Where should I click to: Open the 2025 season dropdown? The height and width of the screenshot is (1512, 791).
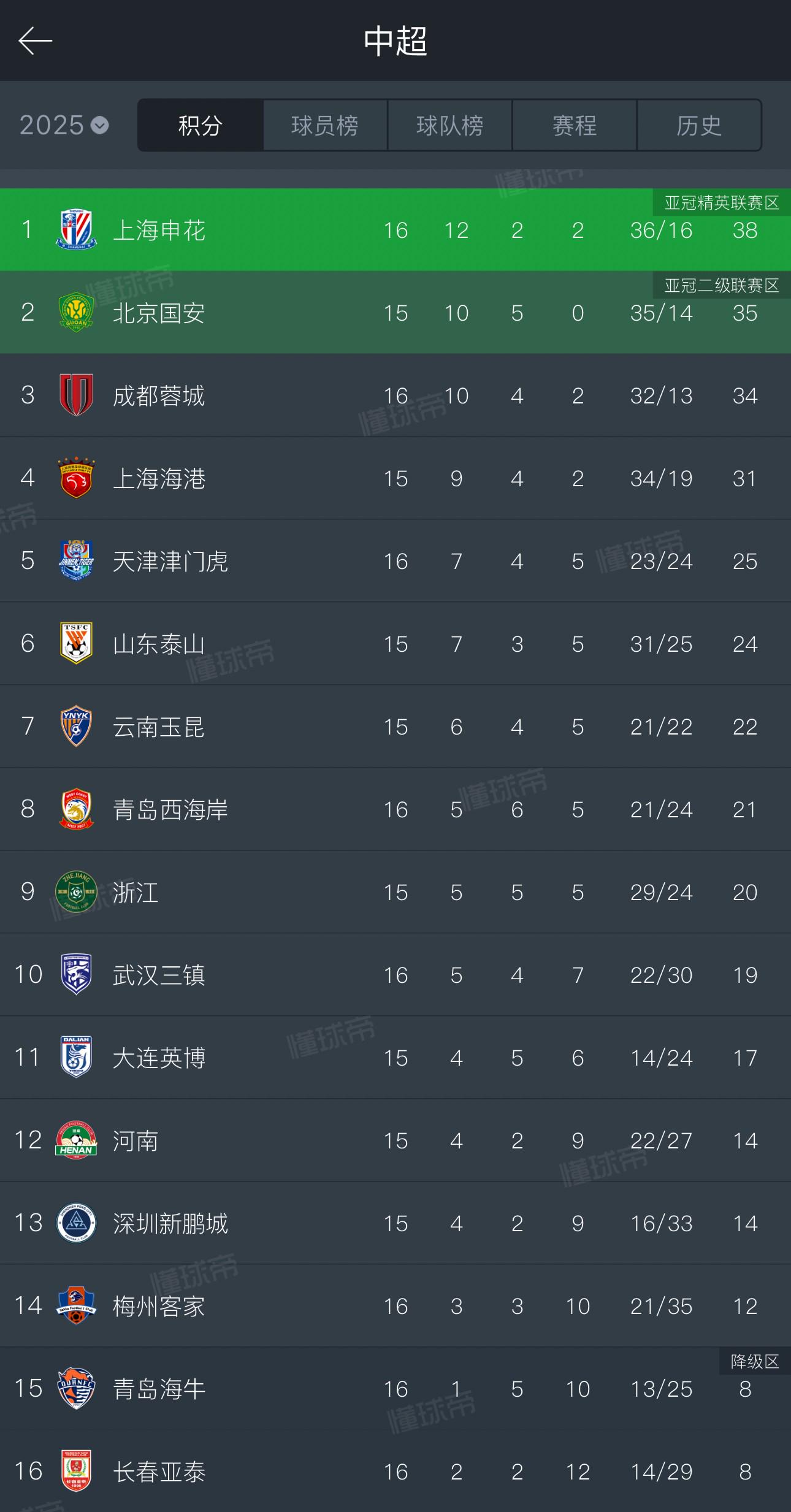point(64,126)
